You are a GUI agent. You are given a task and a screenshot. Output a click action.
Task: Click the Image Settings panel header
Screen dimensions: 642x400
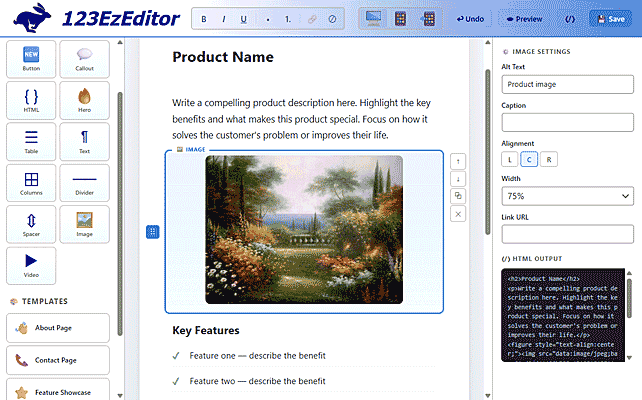tap(536, 52)
